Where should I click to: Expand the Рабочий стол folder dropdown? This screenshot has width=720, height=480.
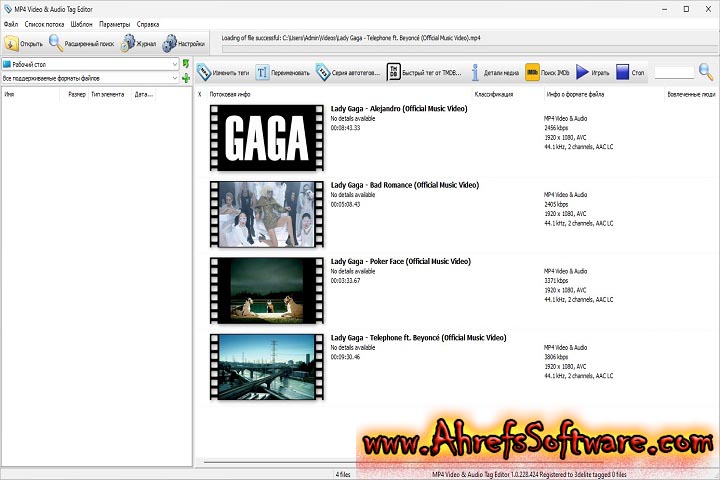[x=173, y=64]
